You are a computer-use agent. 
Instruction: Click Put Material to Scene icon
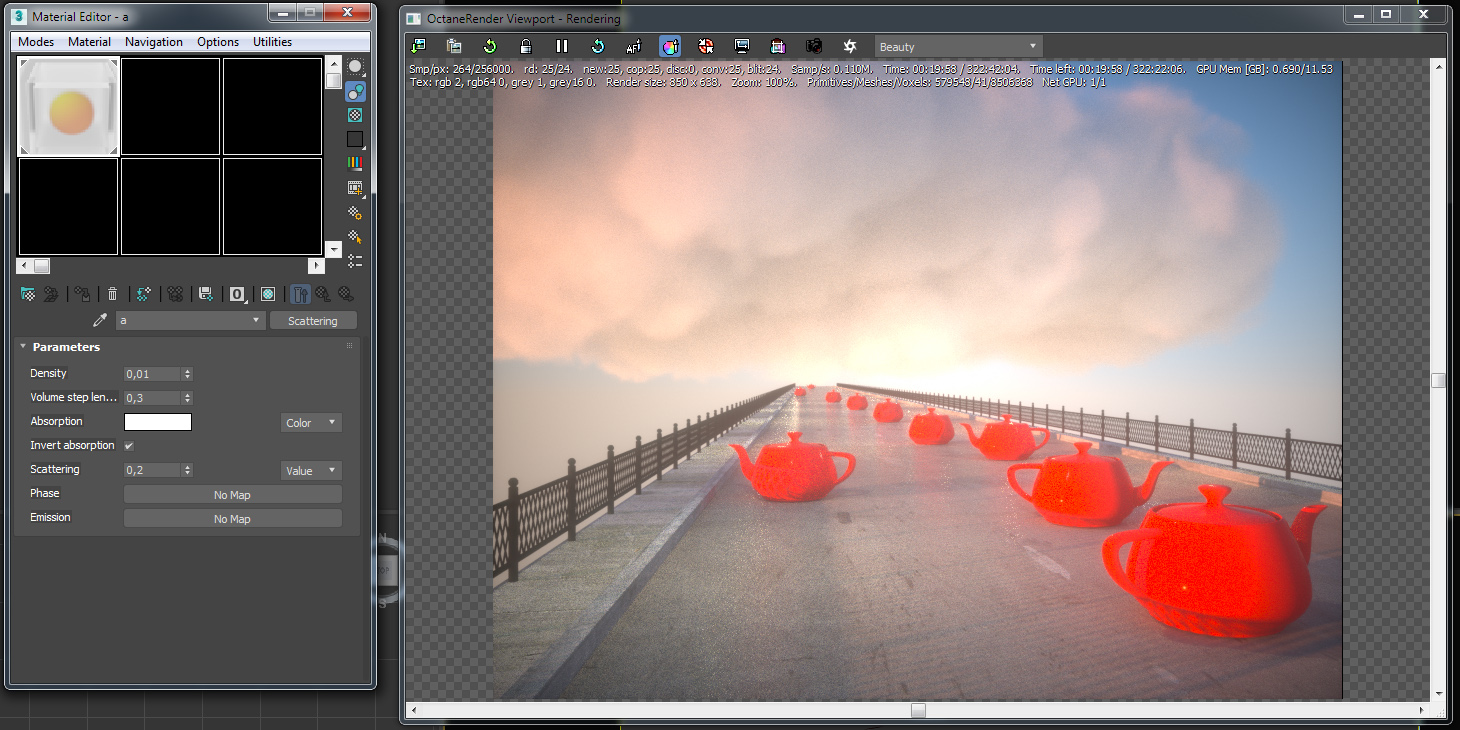pos(49,294)
